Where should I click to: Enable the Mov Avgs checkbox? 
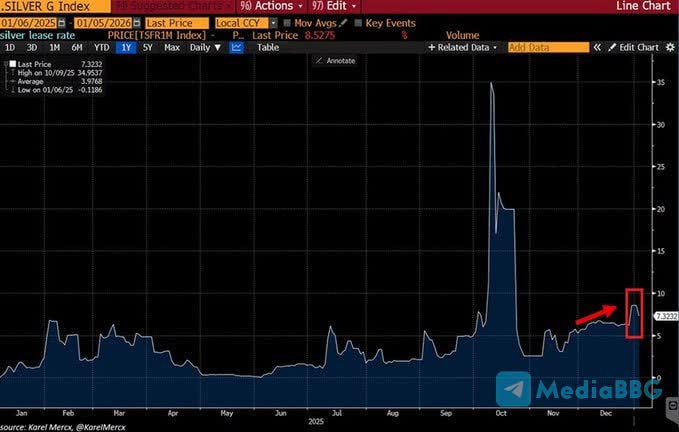(289, 21)
